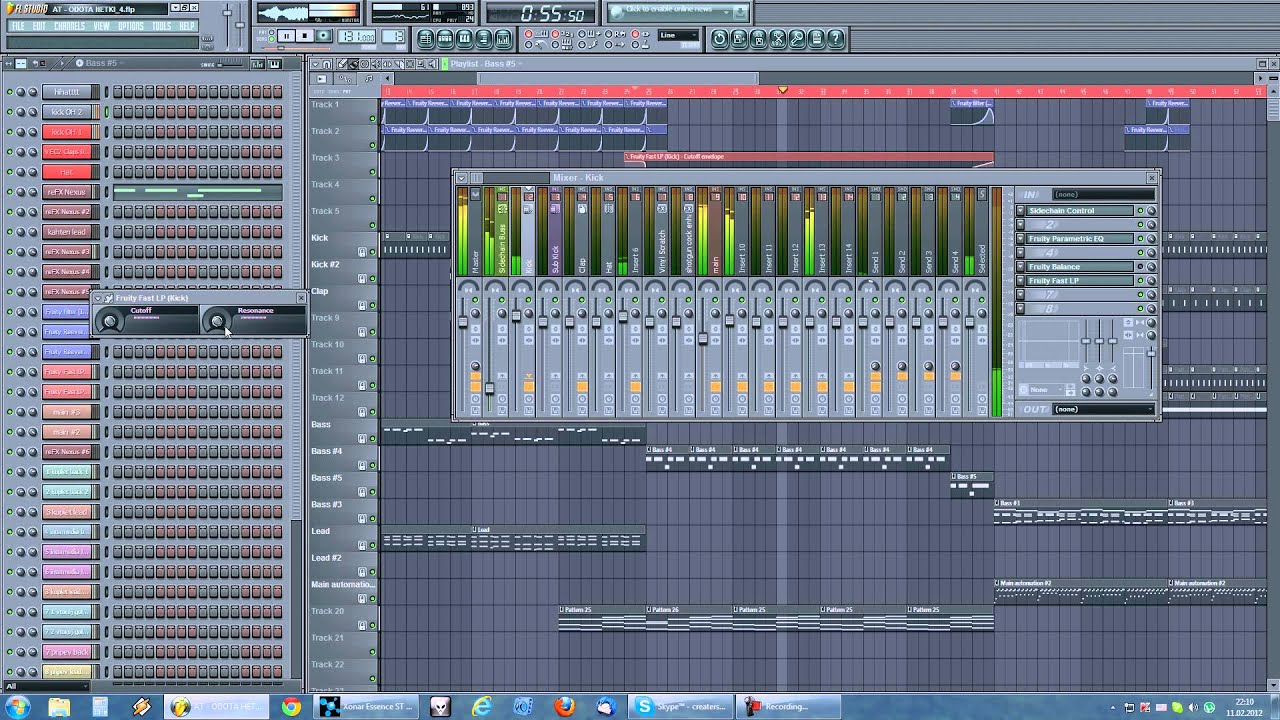
Task: Open the Fruity Fast LP slot menu arrow
Action: 1020,281
